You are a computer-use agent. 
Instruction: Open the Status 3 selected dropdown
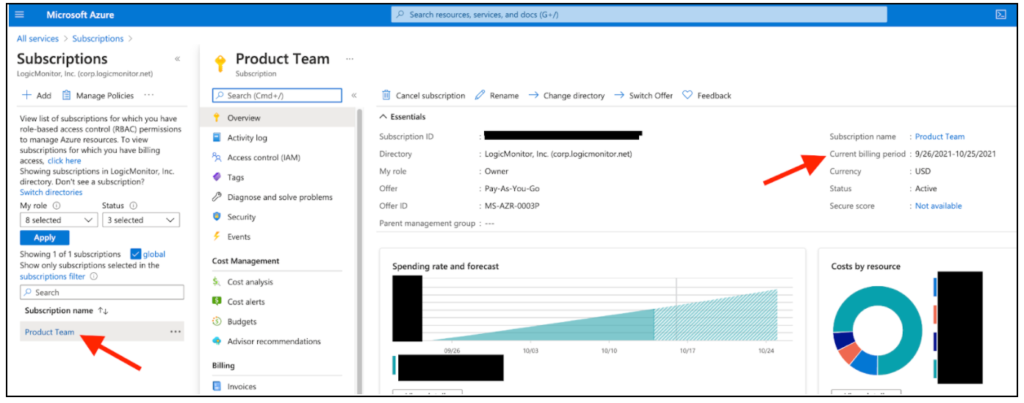[x=140, y=220]
